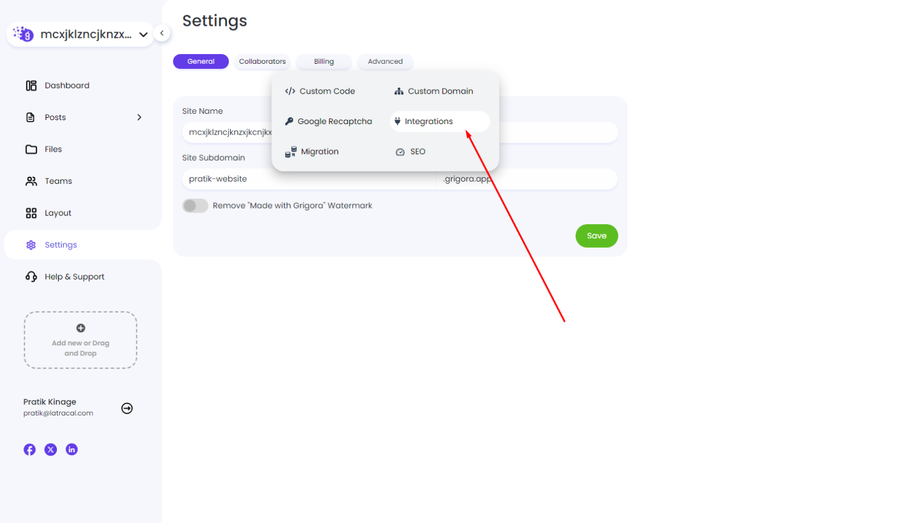Click the Site Subdomain input field
This screenshot has height=523, width=920.
tap(310, 179)
